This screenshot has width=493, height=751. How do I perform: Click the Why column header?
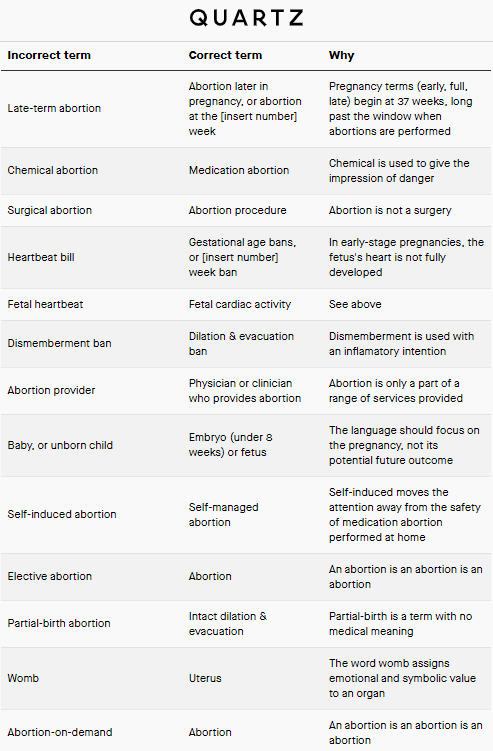click(341, 56)
